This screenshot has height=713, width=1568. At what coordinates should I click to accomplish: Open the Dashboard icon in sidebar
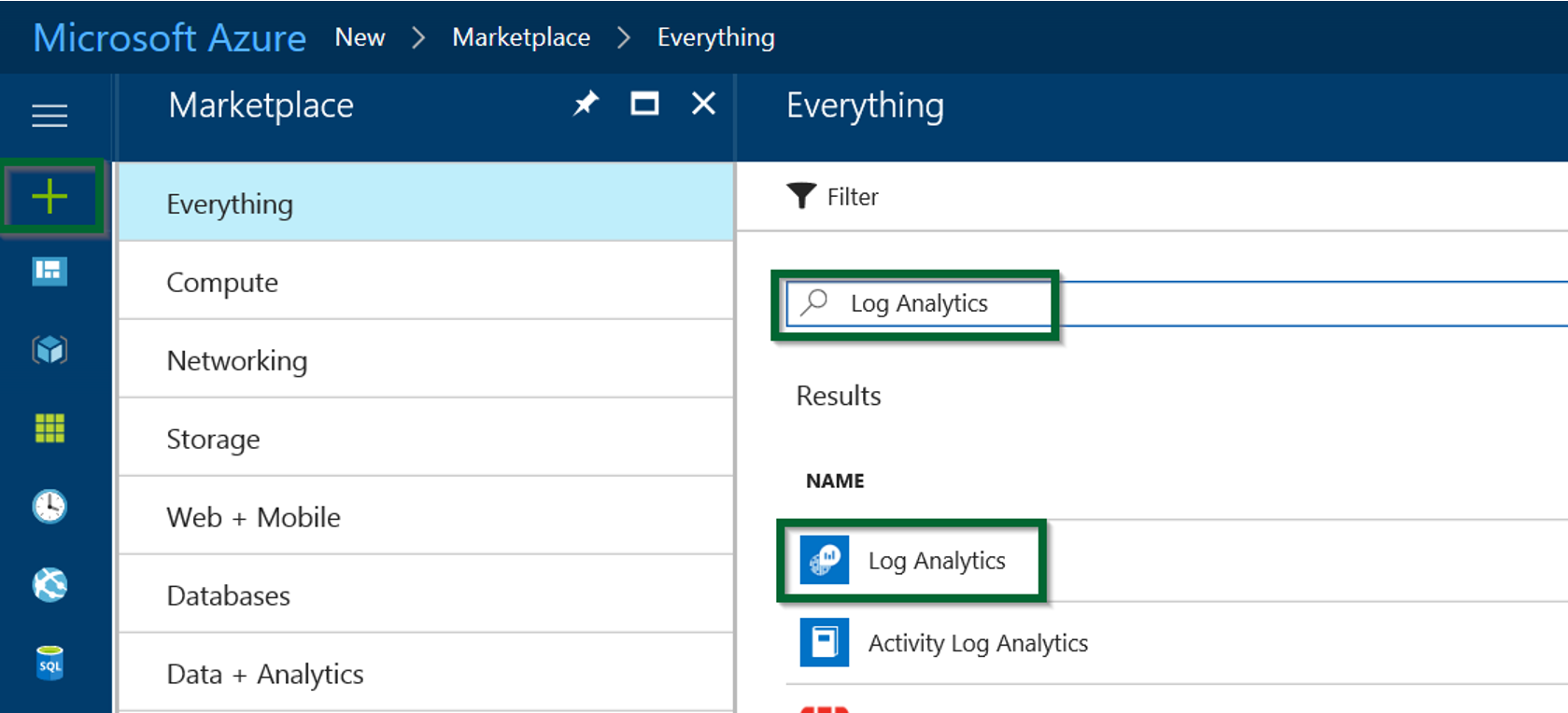click(49, 272)
